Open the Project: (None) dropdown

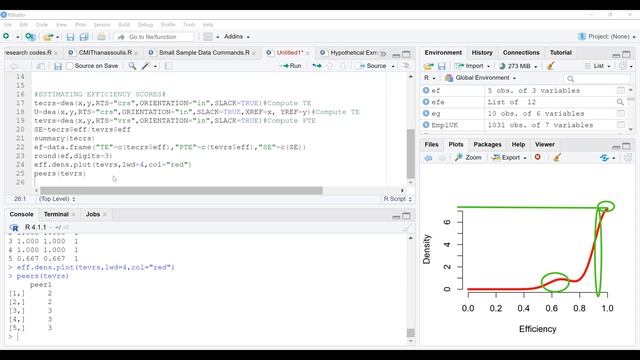coord(607,37)
